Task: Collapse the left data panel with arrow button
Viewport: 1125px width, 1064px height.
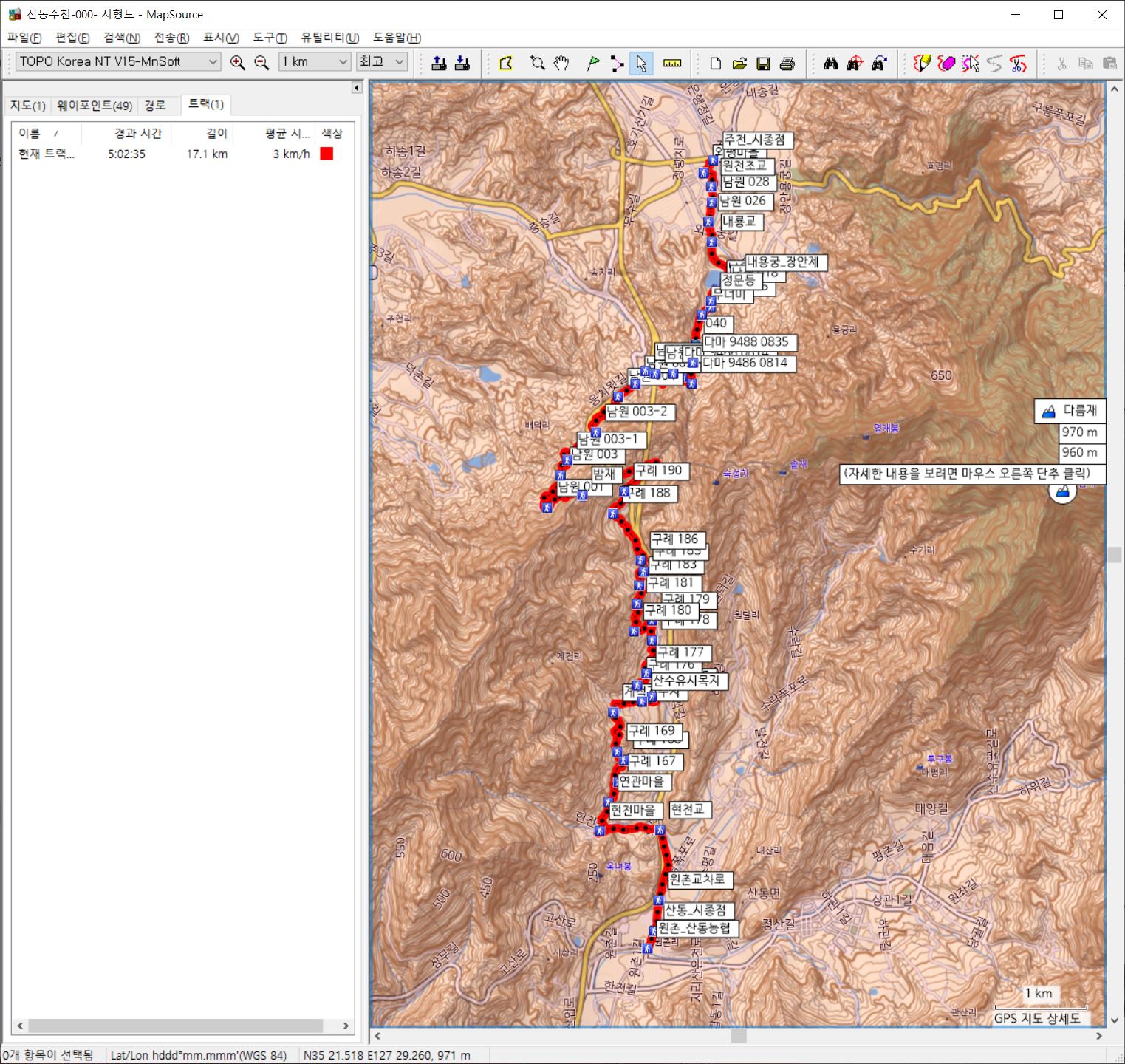Action: [357, 88]
